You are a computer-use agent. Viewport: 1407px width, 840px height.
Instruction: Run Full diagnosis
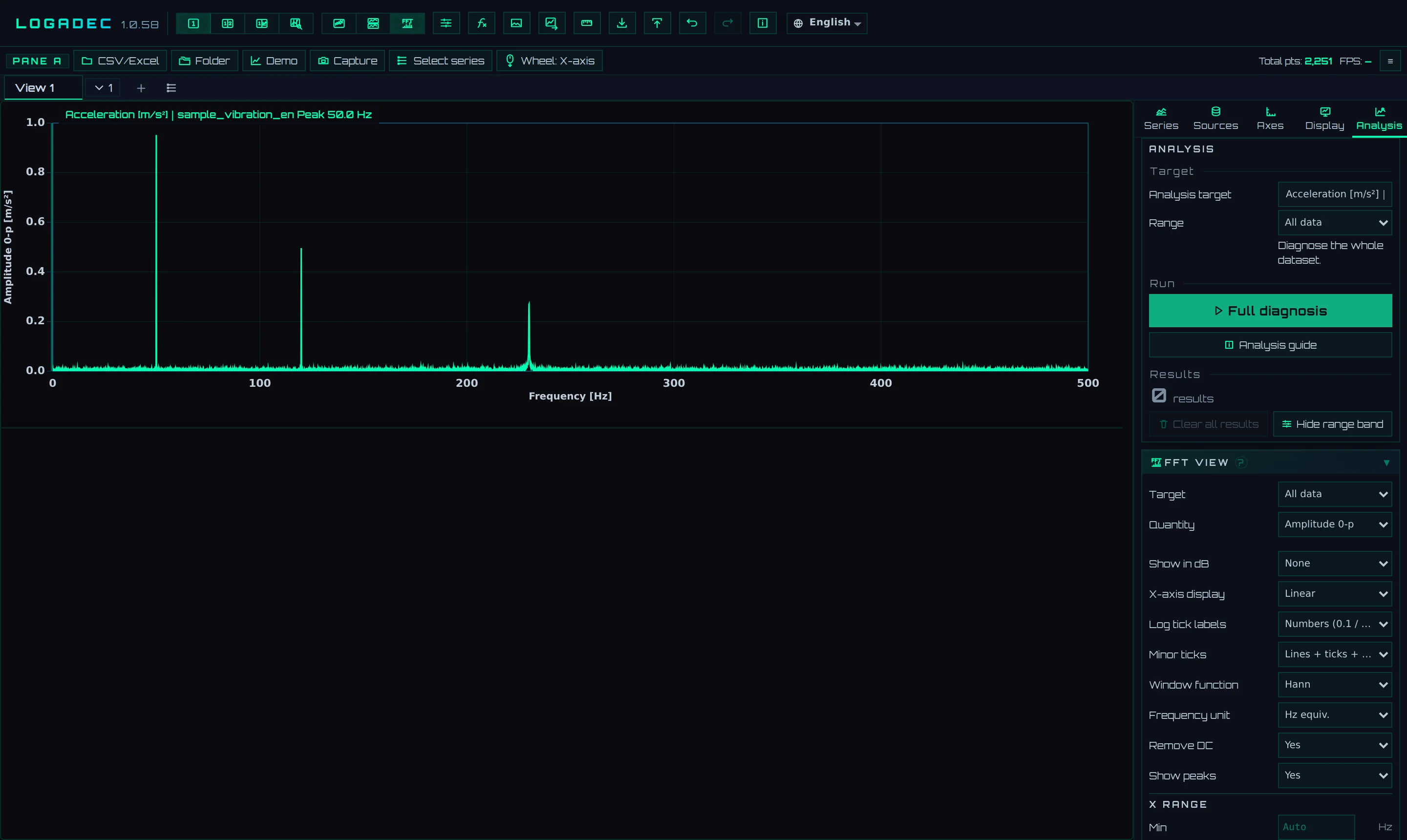1270,310
